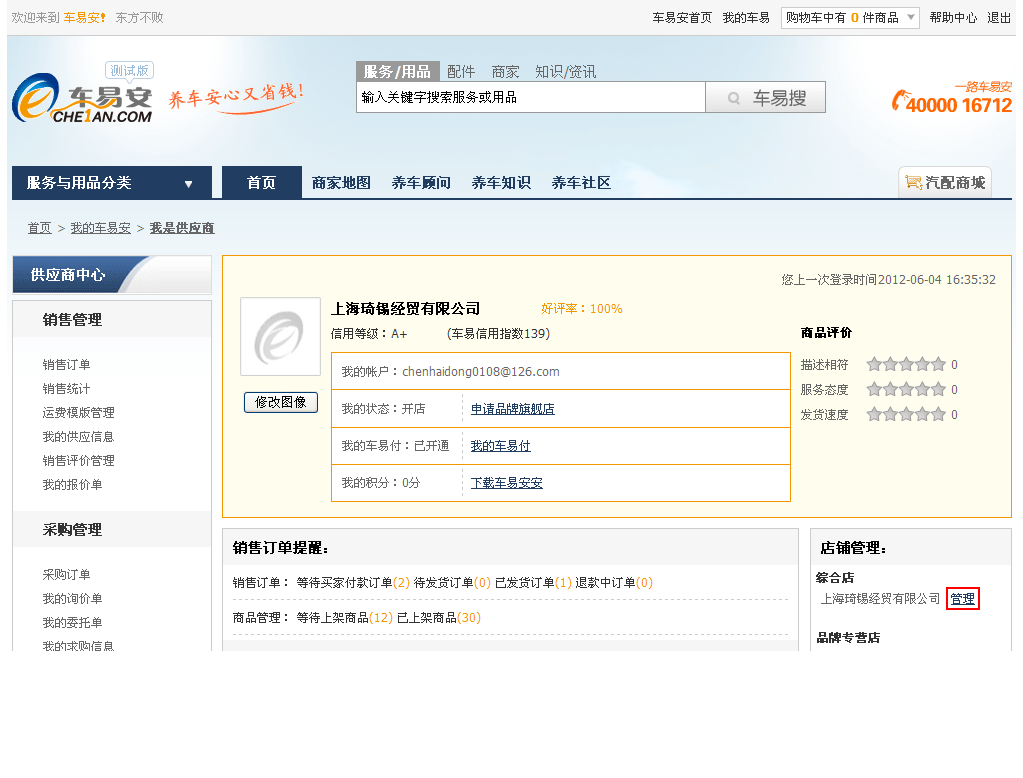Click 退出 to log out
Viewport: 1023px width, 778px height.
tap(999, 18)
